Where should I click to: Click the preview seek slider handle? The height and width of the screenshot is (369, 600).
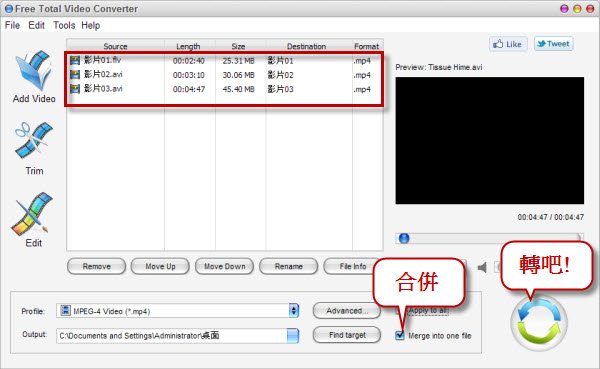[x=404, y=238]
